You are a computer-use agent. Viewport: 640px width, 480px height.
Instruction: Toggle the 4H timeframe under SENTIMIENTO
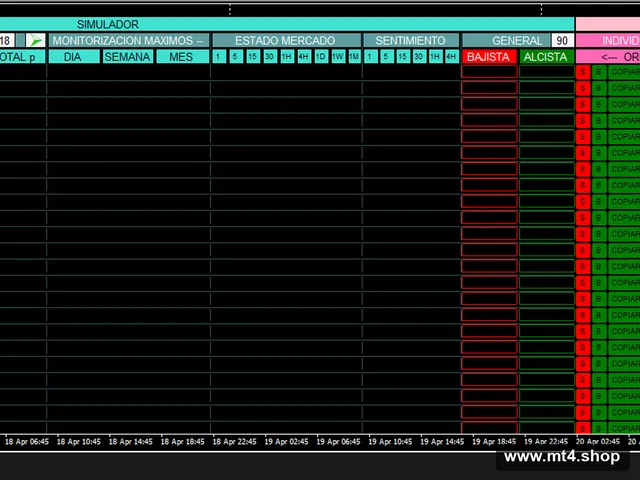pos(451,56)
